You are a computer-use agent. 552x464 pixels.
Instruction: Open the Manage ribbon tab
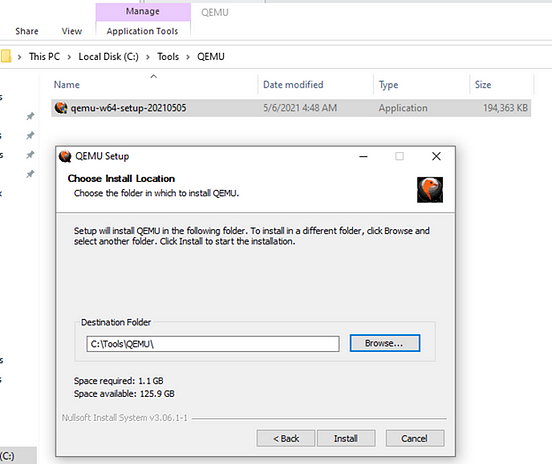pyautogui.click(x=143, y=12)
